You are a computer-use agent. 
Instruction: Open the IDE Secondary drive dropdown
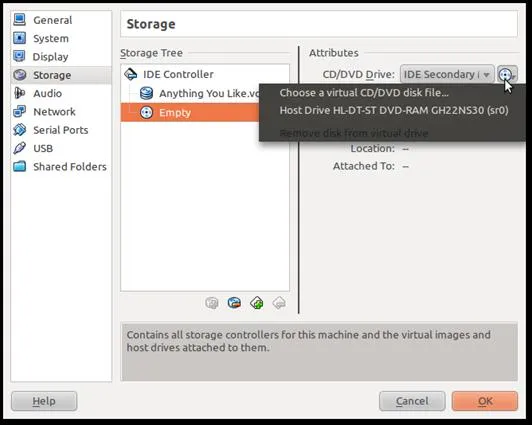[x=447, y=74]
